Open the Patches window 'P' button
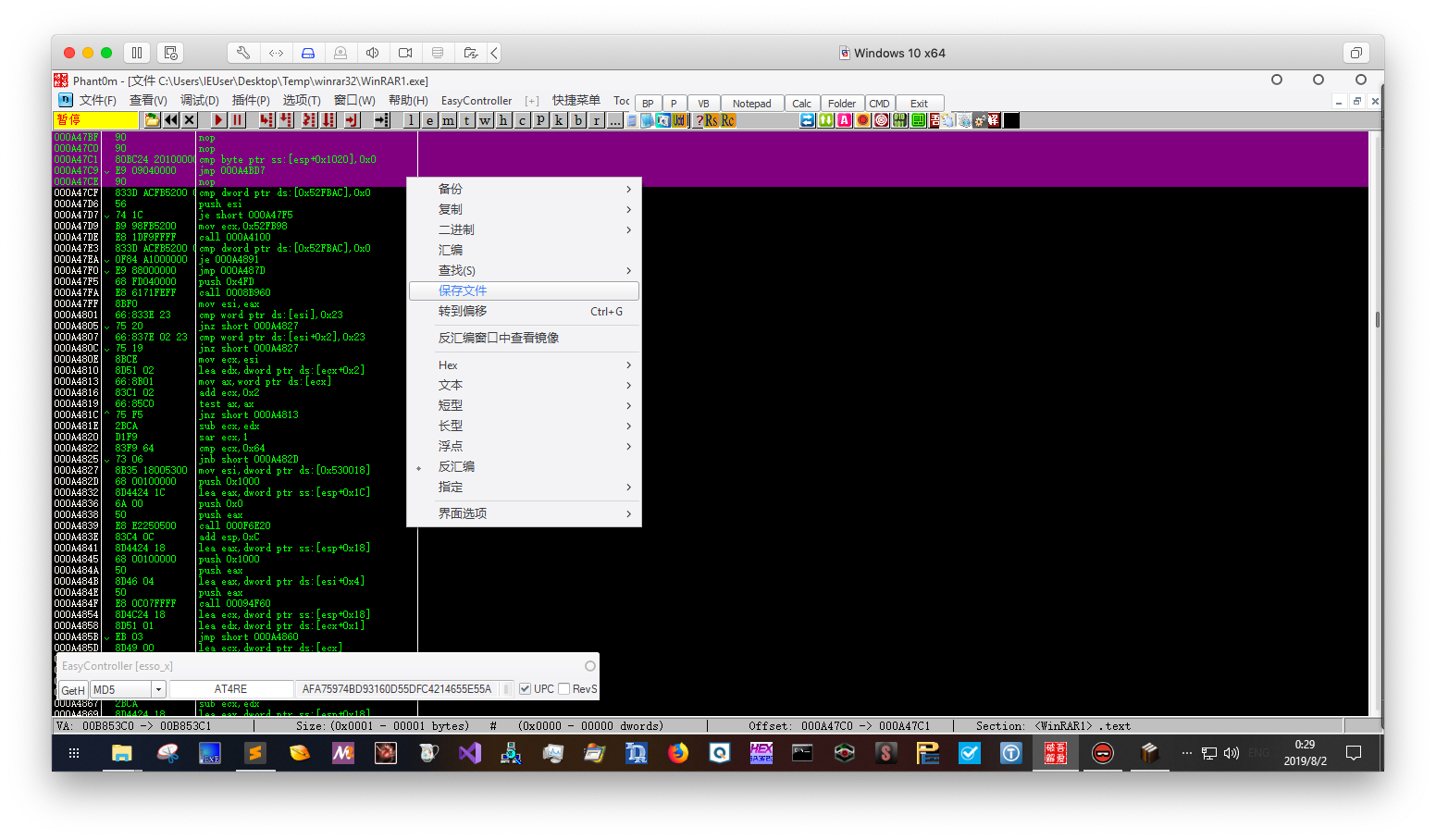Image resolution: width=1436 pixels, height=840 pixels. click(x=540, y=120)
